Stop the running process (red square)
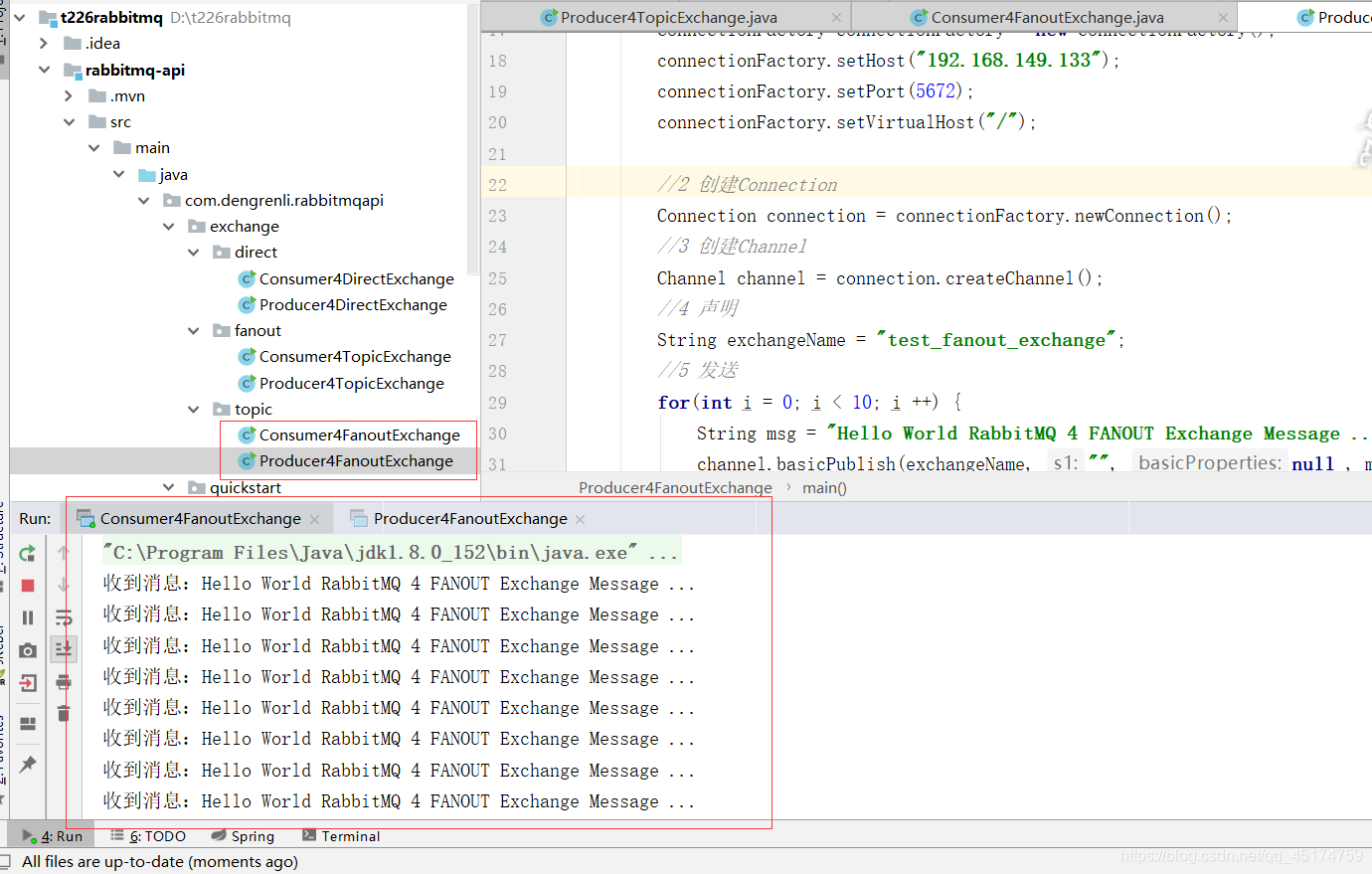Image resolution: width=1372 pixels, height=874 pixels. pos(28,586)
